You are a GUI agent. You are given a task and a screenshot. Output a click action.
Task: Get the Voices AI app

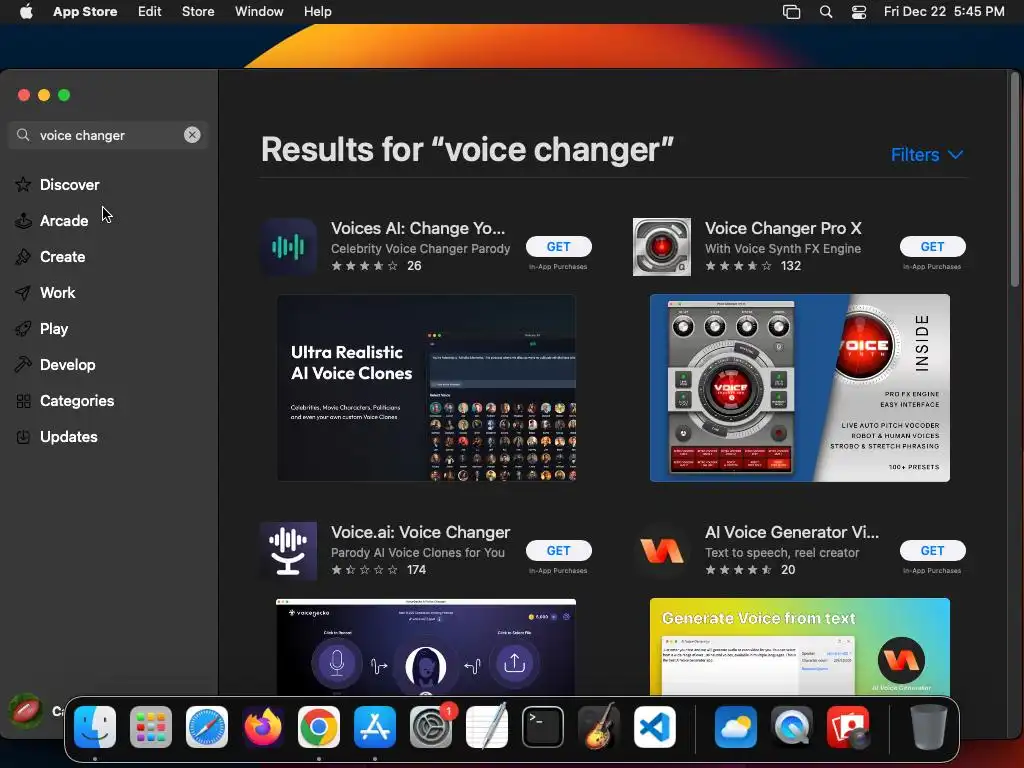tap(558, 246)
